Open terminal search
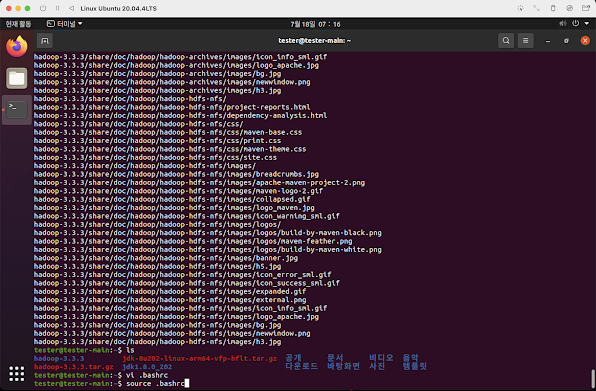This screenshot has width=596, height=391. [506, 41]
